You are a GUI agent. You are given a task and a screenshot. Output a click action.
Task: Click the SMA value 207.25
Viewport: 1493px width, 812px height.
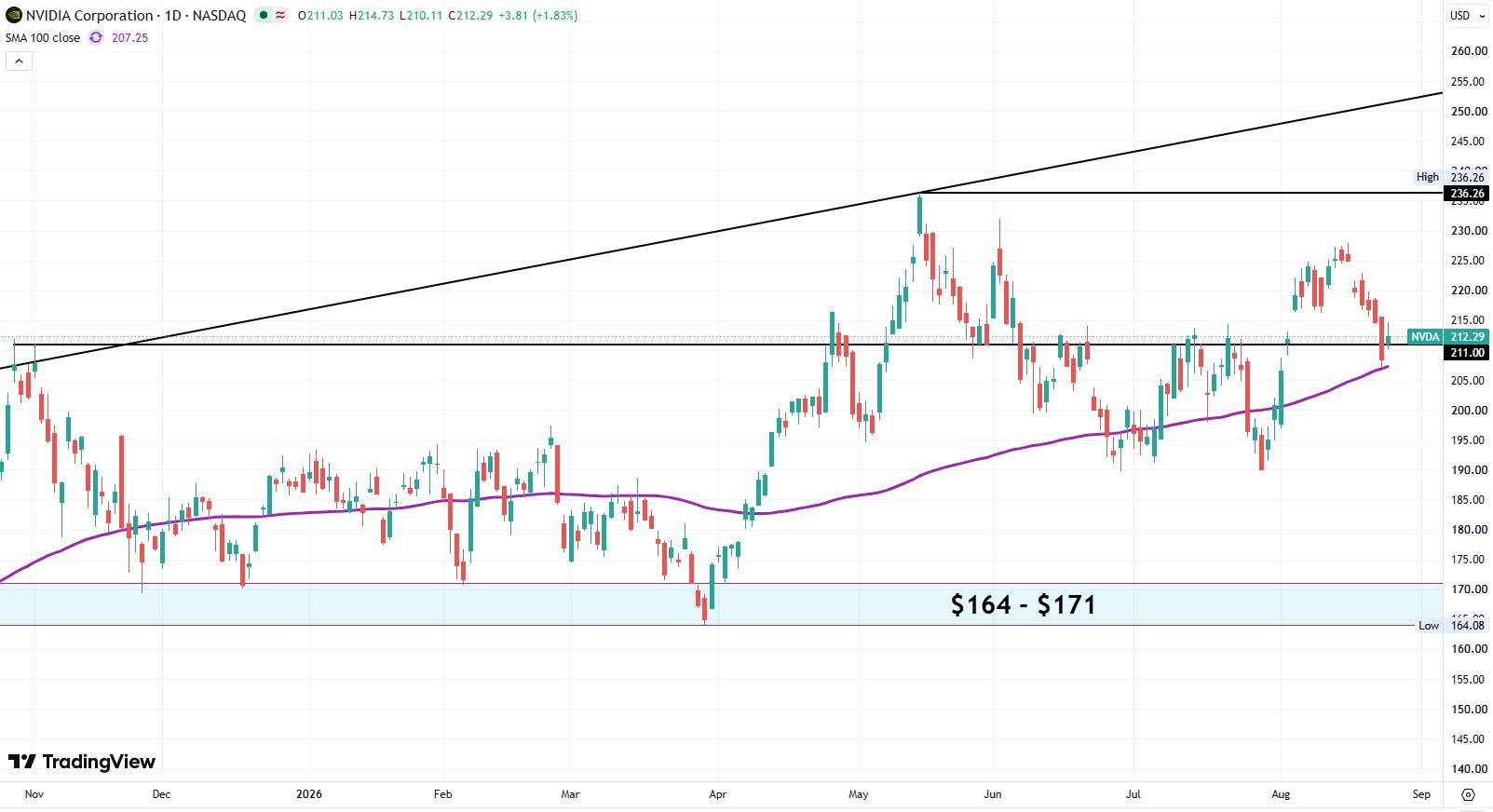[x=129, y=37]
